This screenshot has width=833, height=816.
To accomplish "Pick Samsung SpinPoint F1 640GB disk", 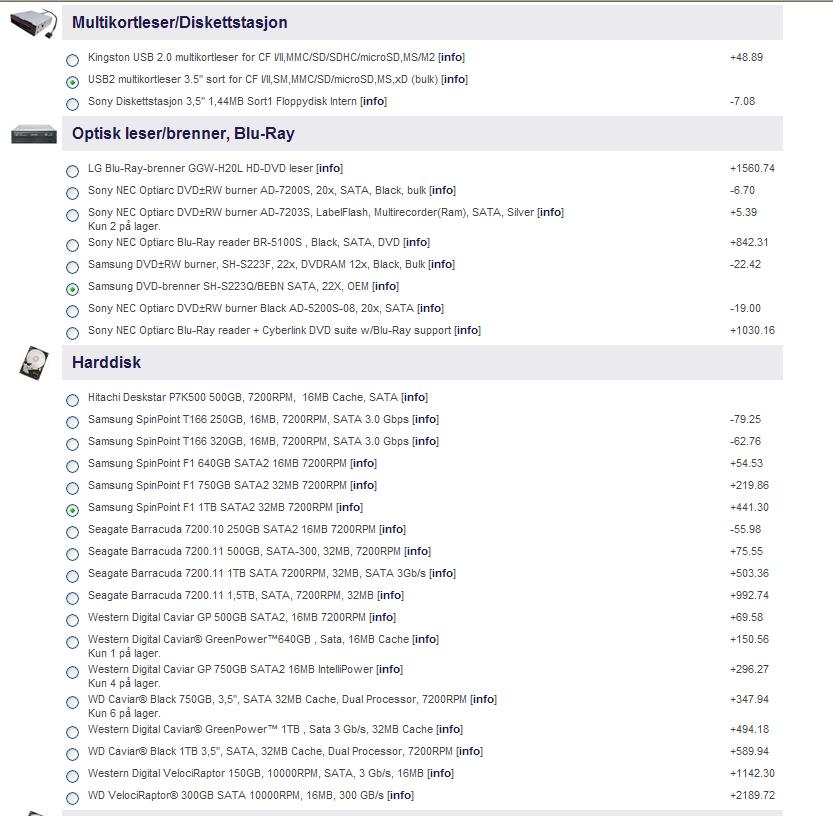I will (72, 466).
